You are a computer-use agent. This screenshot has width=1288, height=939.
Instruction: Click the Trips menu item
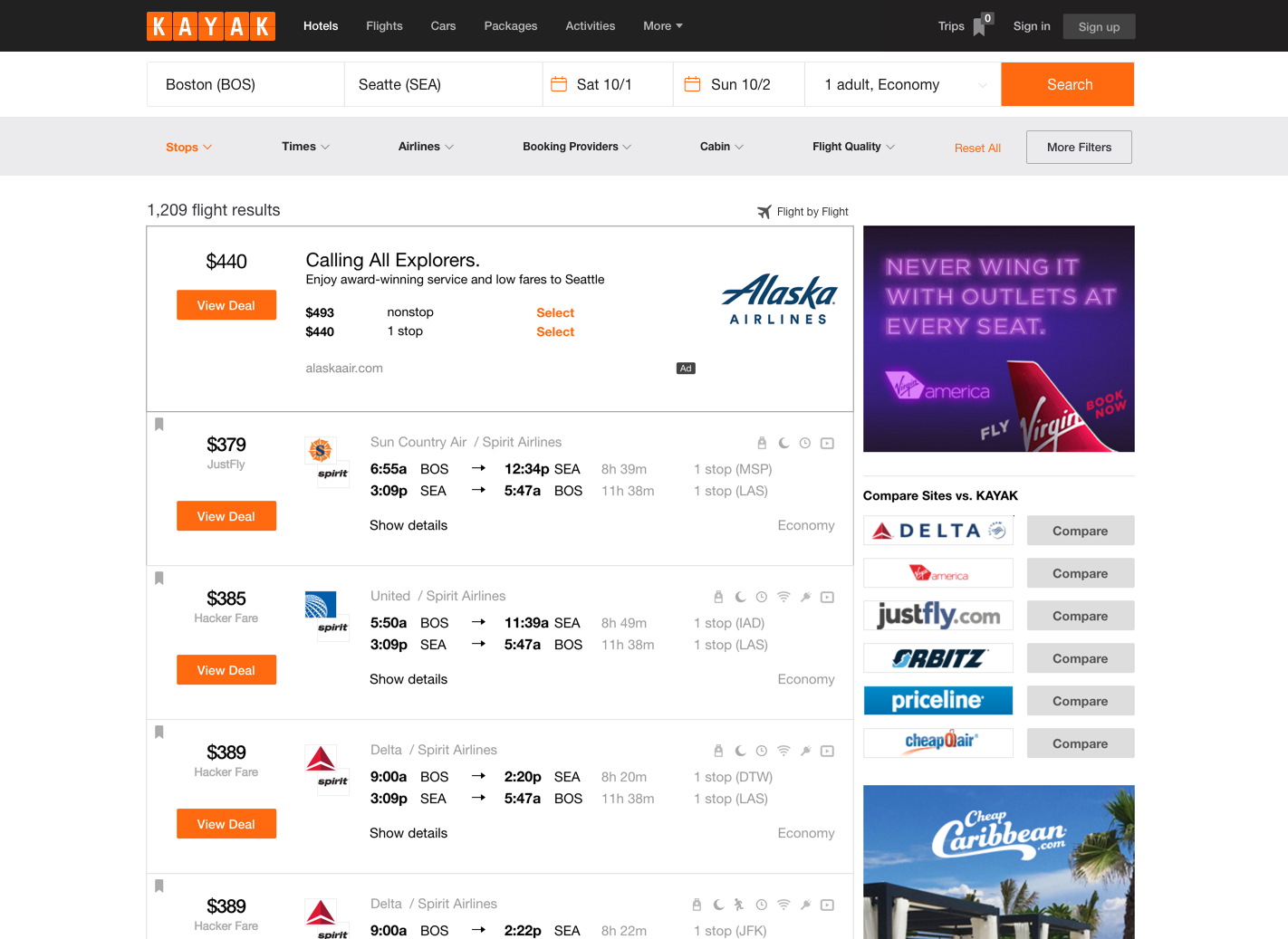point(951,26)
